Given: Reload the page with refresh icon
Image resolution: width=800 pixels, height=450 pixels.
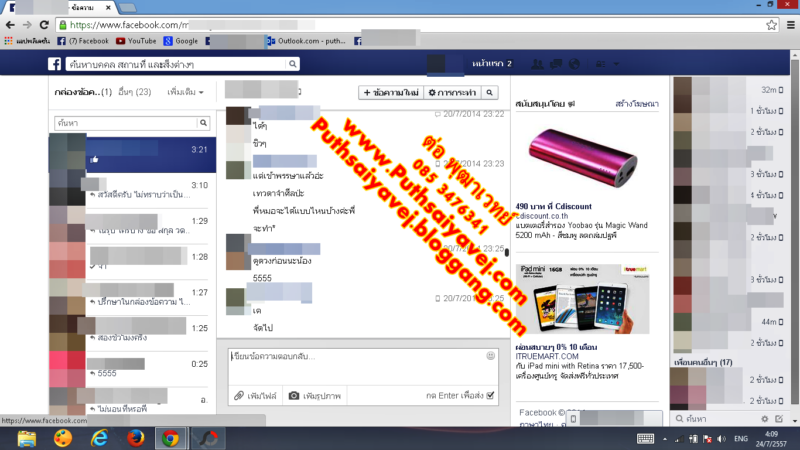Looking at the screenshot, I should (x=44, y=24).
